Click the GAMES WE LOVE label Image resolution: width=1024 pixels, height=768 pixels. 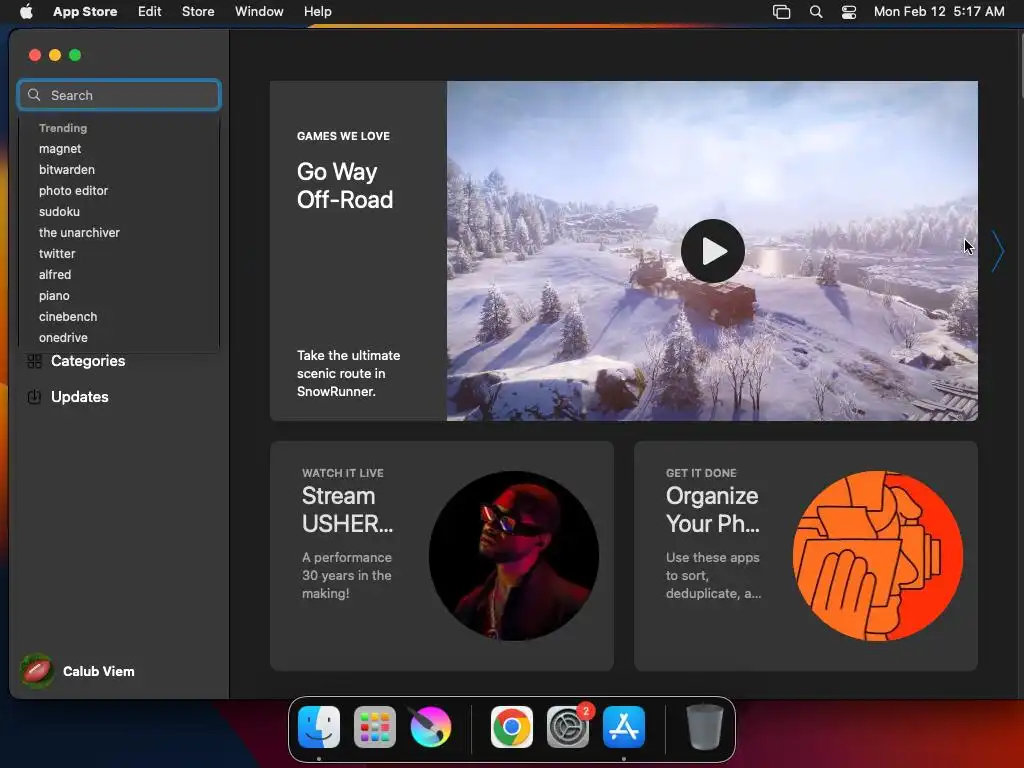pyautogui.click(x=343, y=136)
